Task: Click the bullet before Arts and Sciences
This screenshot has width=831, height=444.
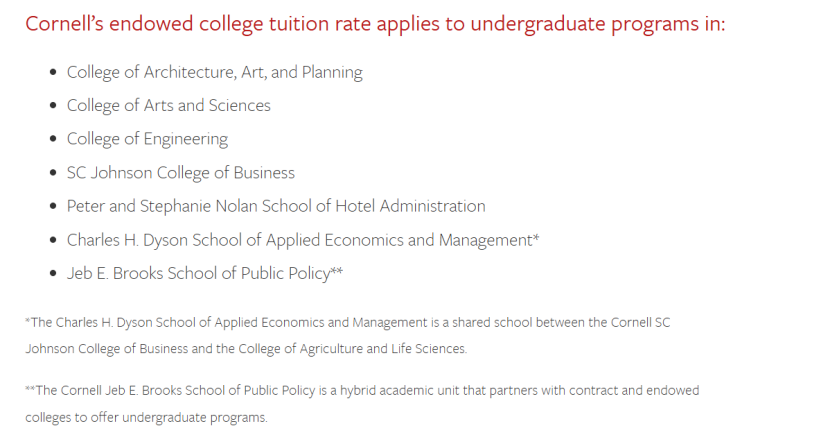Action: coord(52,105)
